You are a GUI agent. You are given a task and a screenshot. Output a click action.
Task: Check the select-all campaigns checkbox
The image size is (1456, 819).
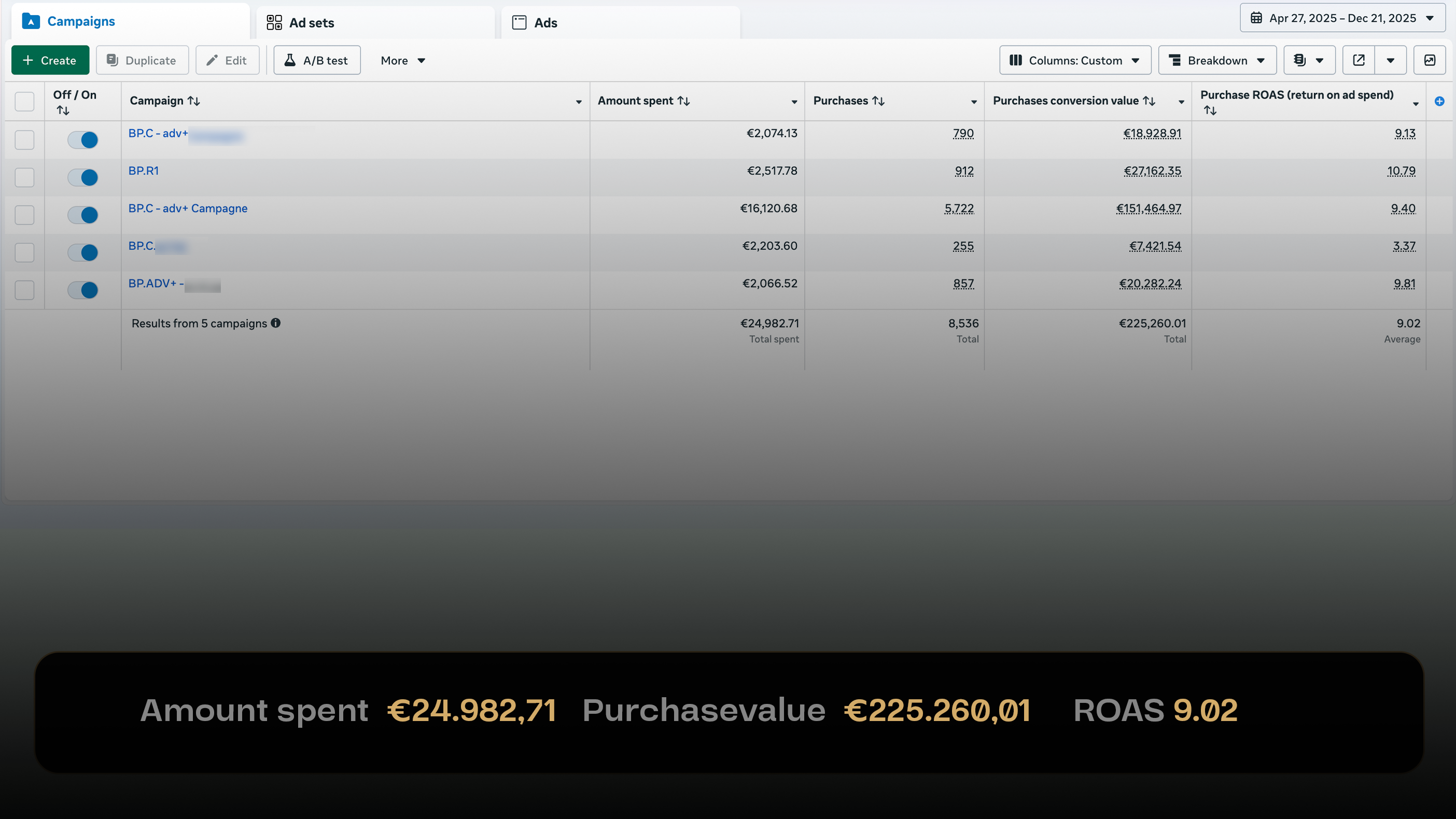pyautogui.click(x=24, y=102)
